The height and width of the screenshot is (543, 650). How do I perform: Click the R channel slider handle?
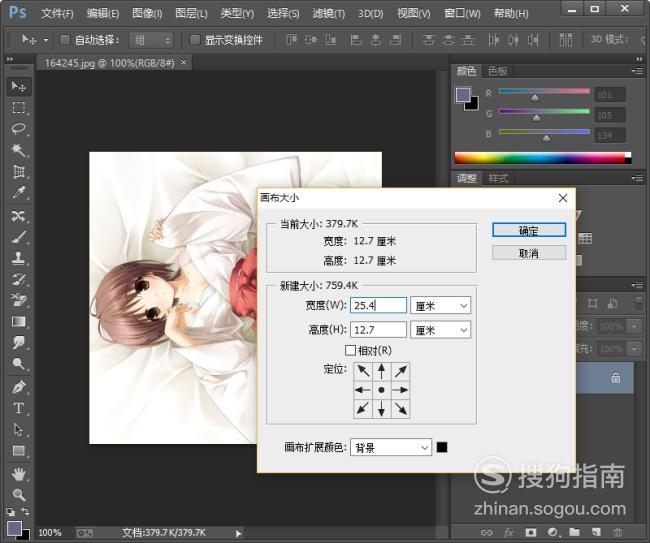(x=535, y=97)
